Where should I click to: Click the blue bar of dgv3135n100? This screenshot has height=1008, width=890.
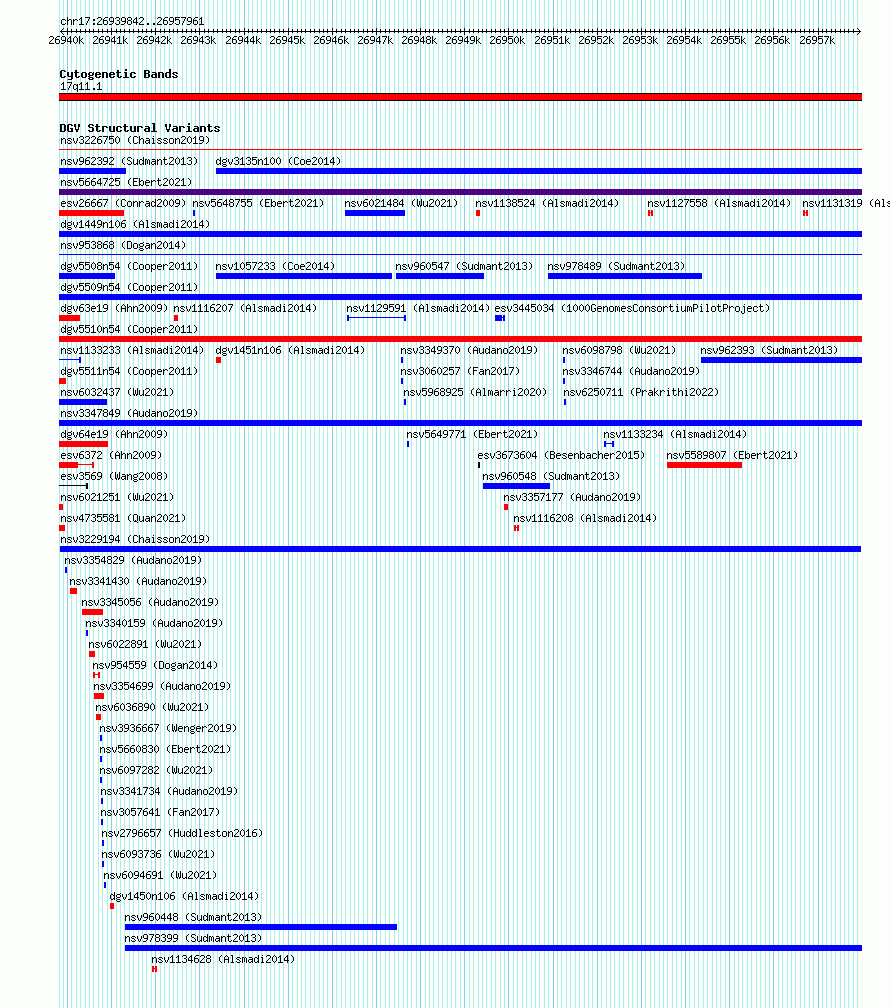[539, 171]
